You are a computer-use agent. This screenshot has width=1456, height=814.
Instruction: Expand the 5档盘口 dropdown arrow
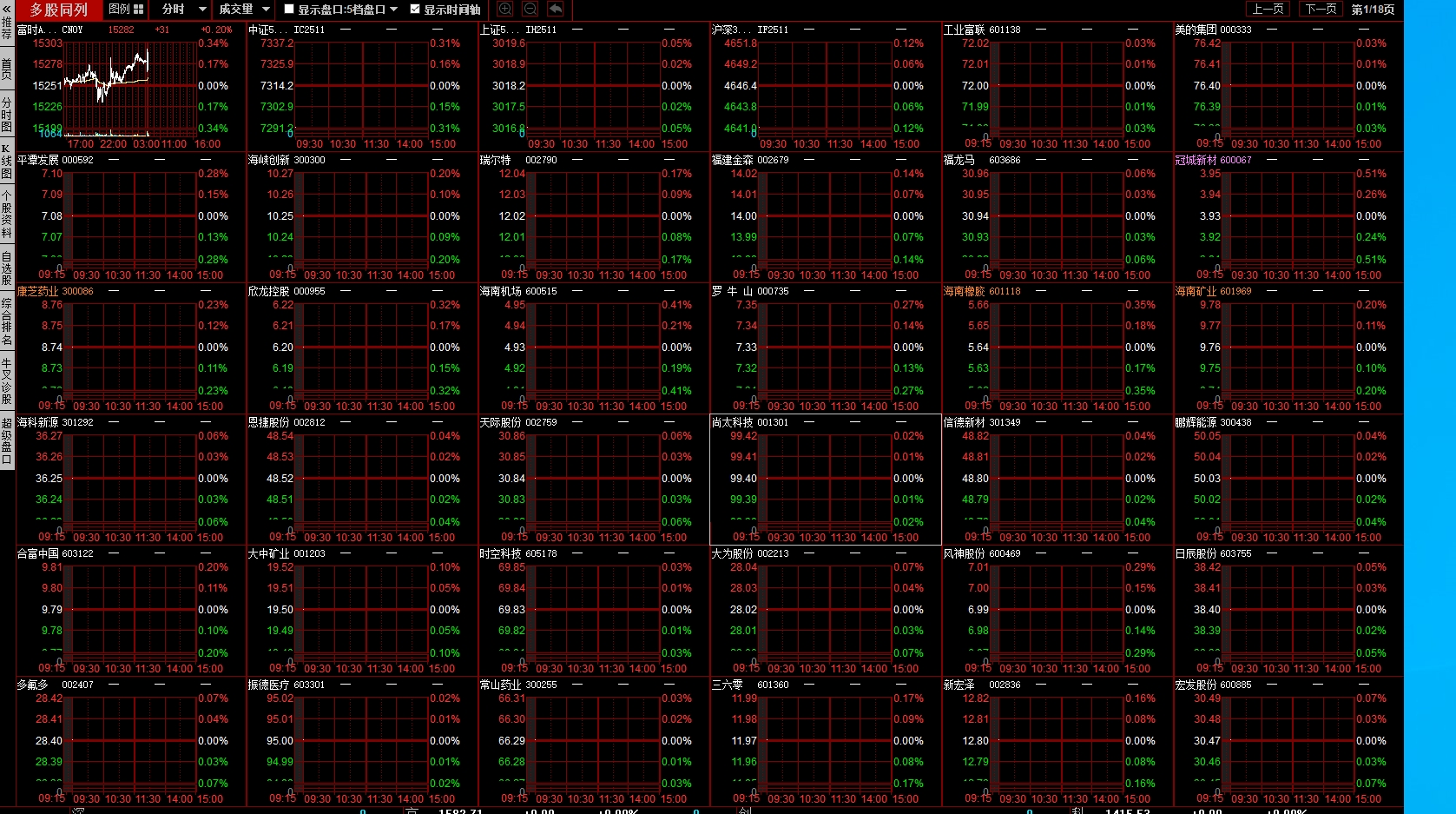pos(393,10)
